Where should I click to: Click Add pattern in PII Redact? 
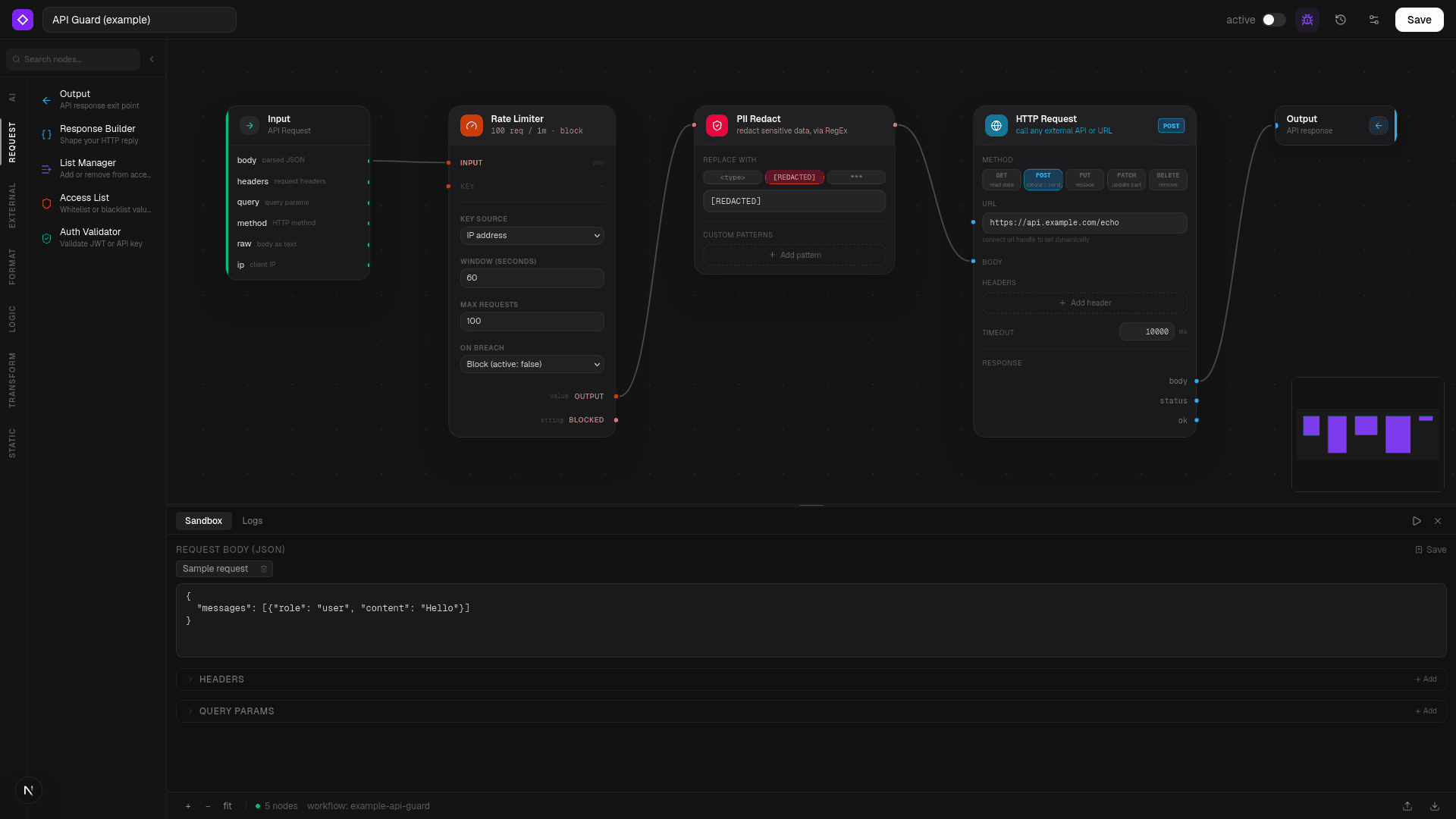794,255
